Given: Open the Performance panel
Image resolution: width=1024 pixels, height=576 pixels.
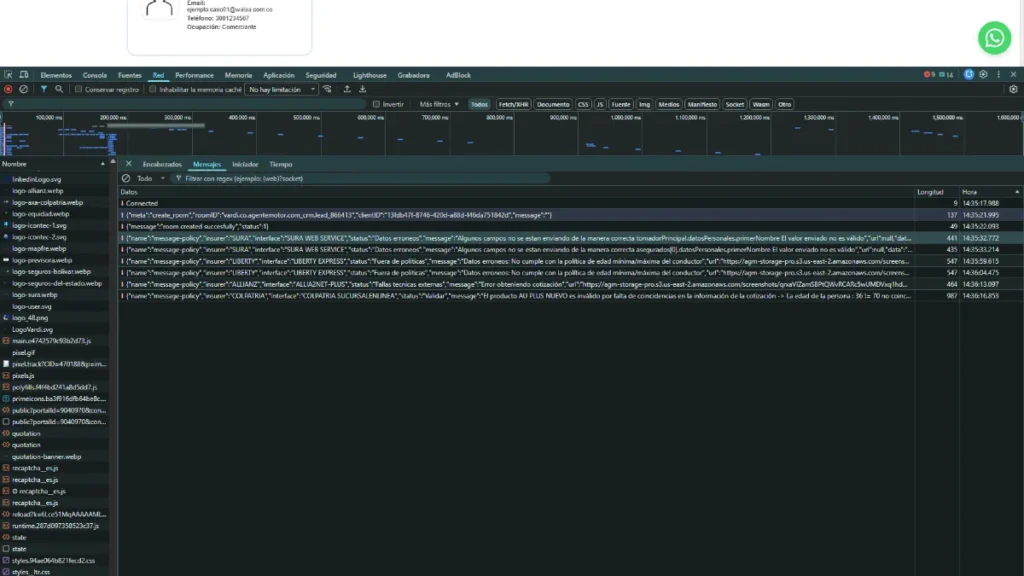Looking at the screenshot, I should click(x=194, y=75).
